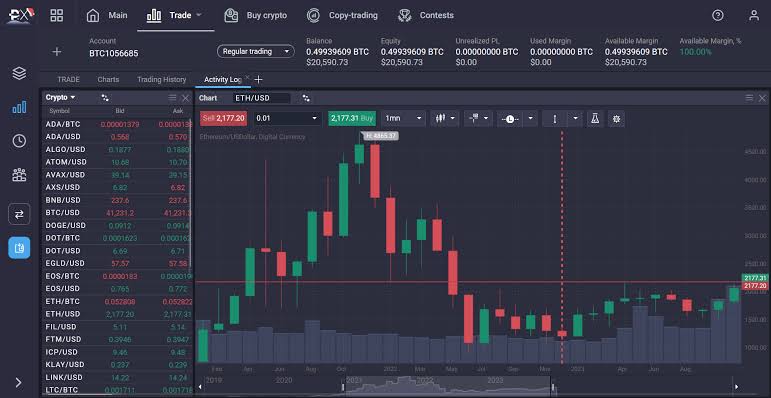Select the Activity Log tab
This screenshot has width=771, height=398.
click(x=222, y=79)
